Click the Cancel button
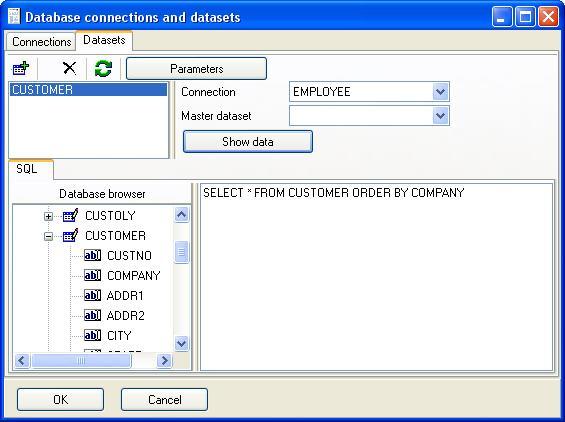565x422 pixels. (x=164, y=399)
